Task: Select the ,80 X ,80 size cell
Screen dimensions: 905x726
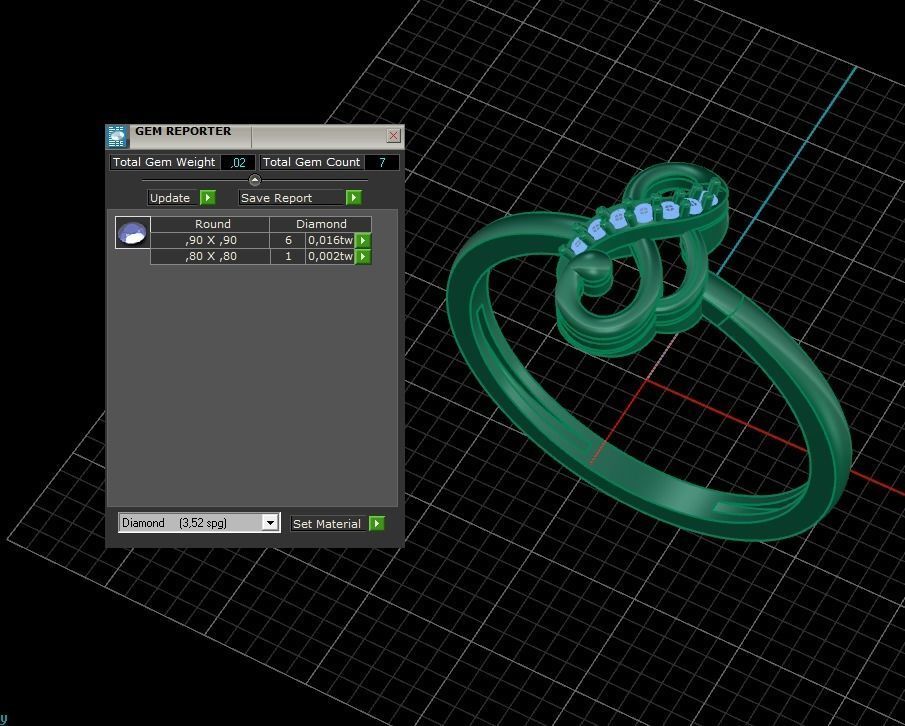Action: coord(211,256)
